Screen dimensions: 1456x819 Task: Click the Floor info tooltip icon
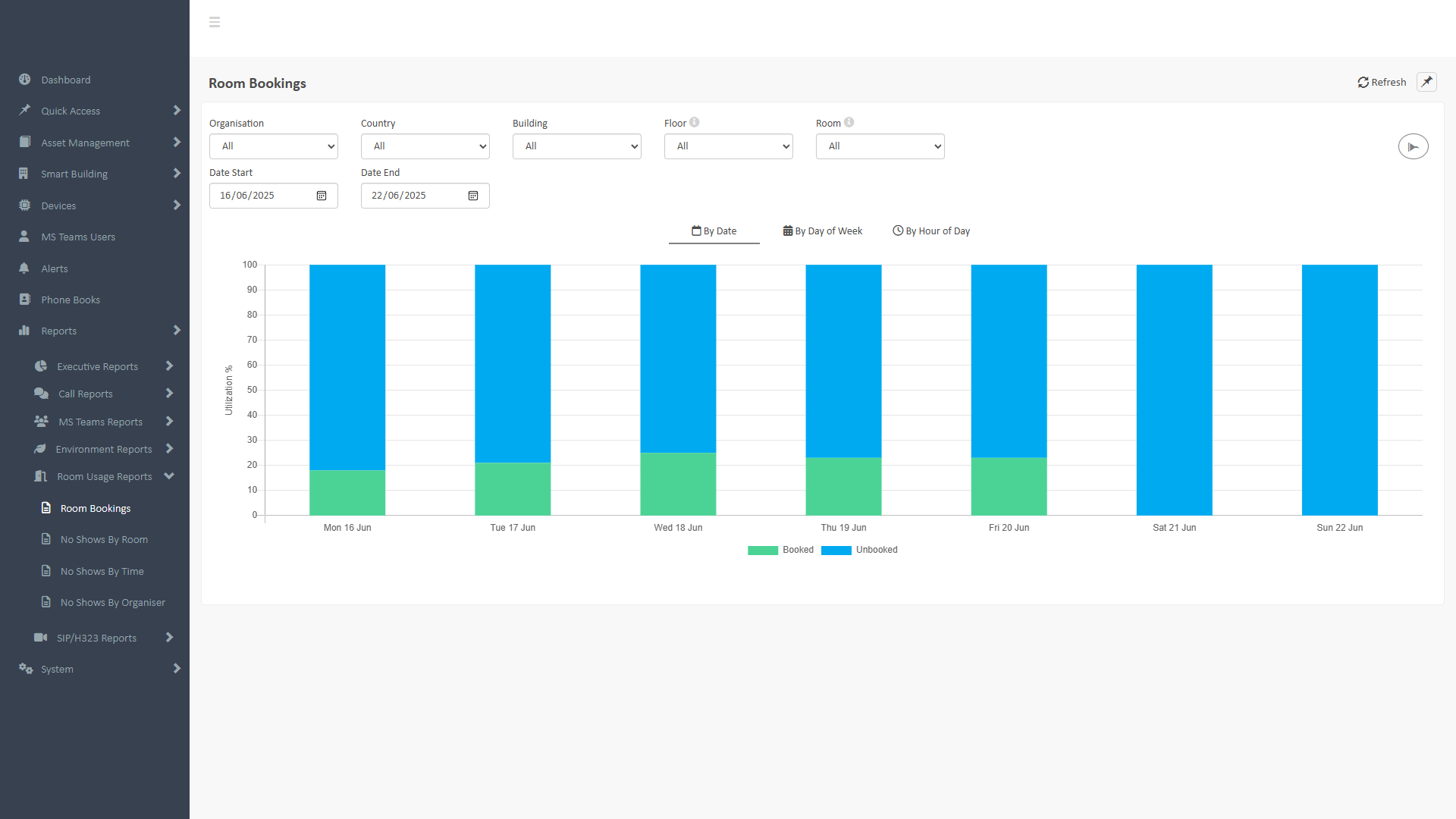click(x=695, y=122)
